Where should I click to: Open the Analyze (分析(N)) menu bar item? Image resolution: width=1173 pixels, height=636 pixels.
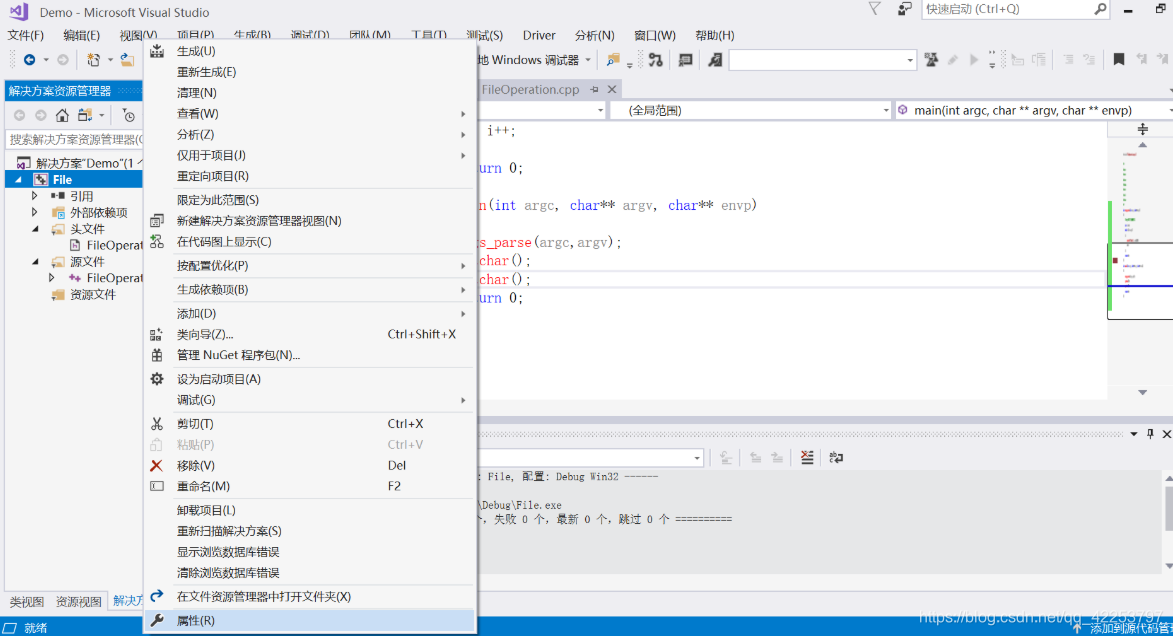pos(595,35)
